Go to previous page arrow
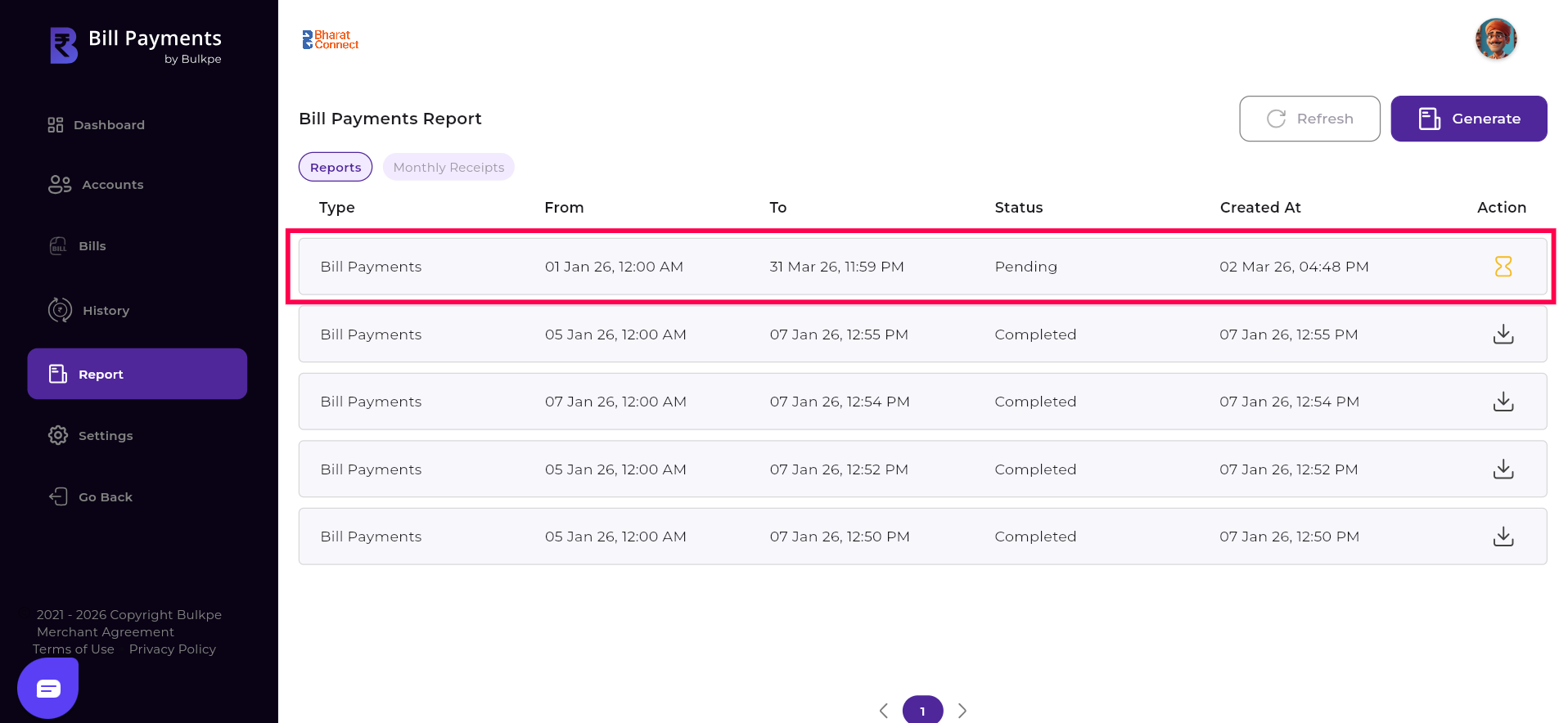 884,711
